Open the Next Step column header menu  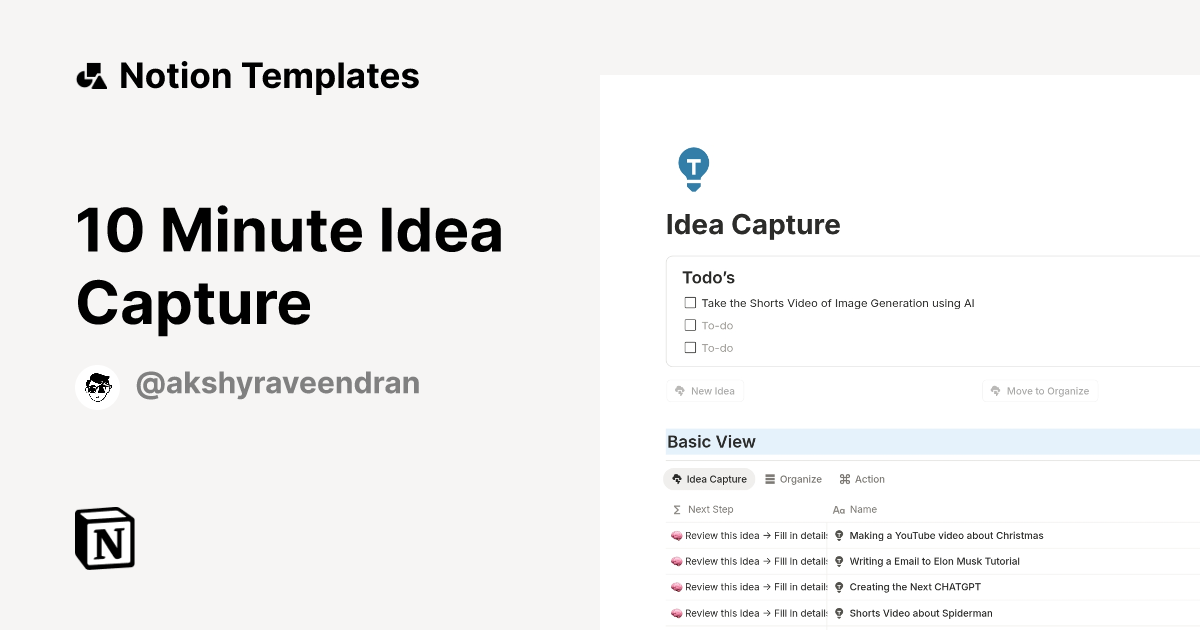point(704,509)
